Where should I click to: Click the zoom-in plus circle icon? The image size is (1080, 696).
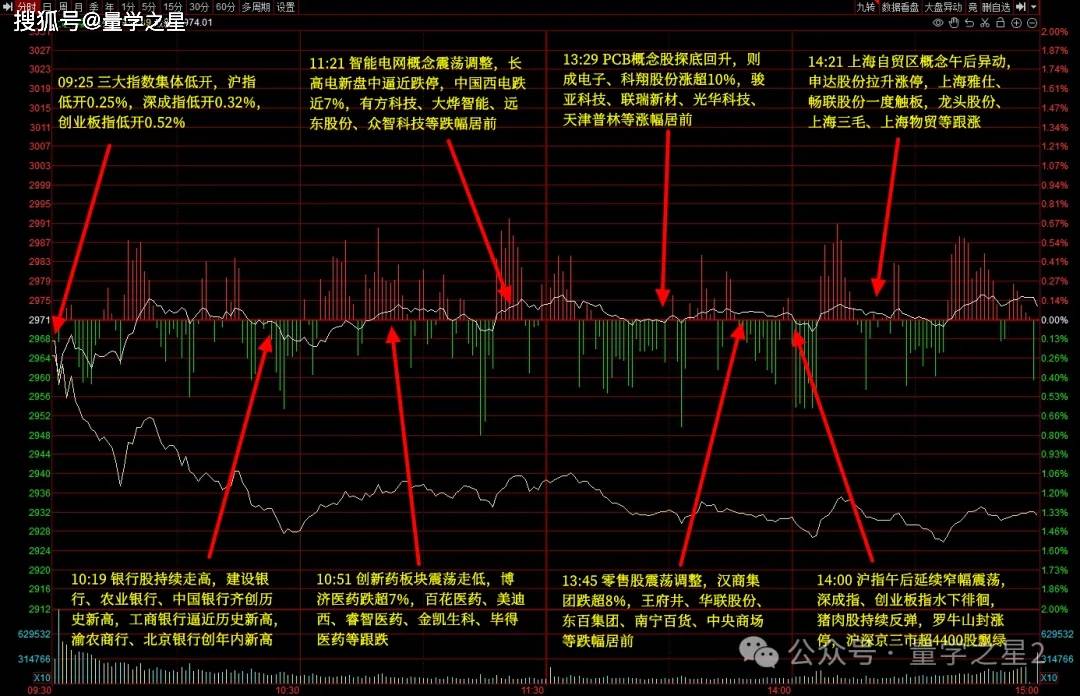point(1016,23)
